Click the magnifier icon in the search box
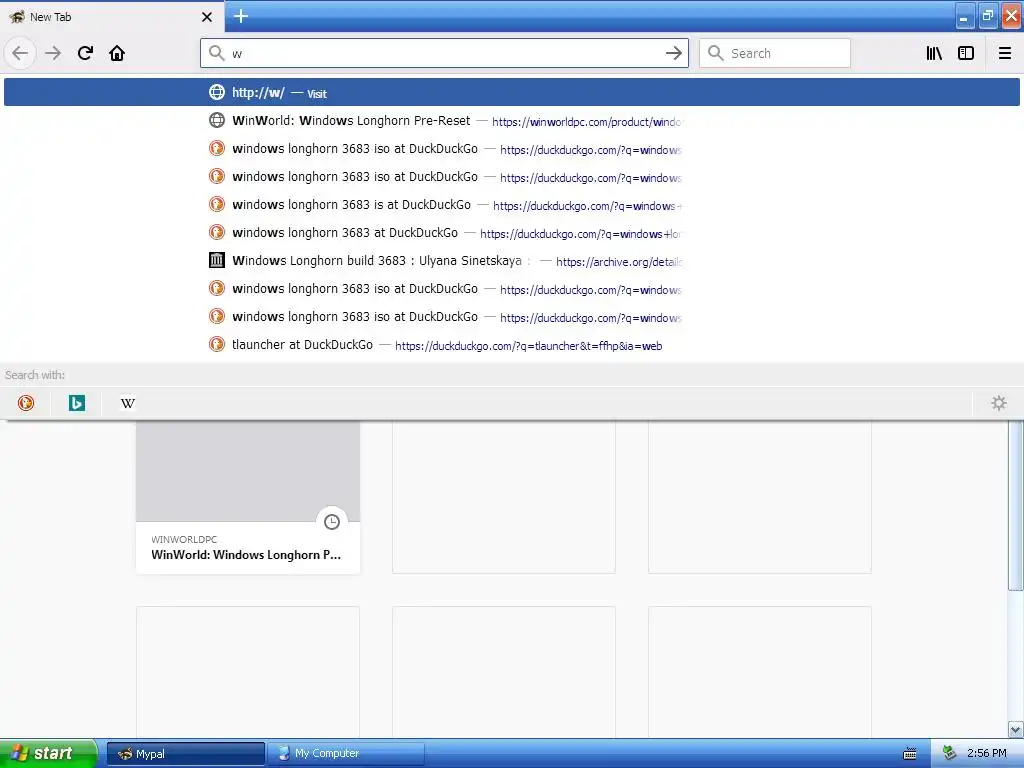The width and height of the screenshot is (1024, 768). 716,53
